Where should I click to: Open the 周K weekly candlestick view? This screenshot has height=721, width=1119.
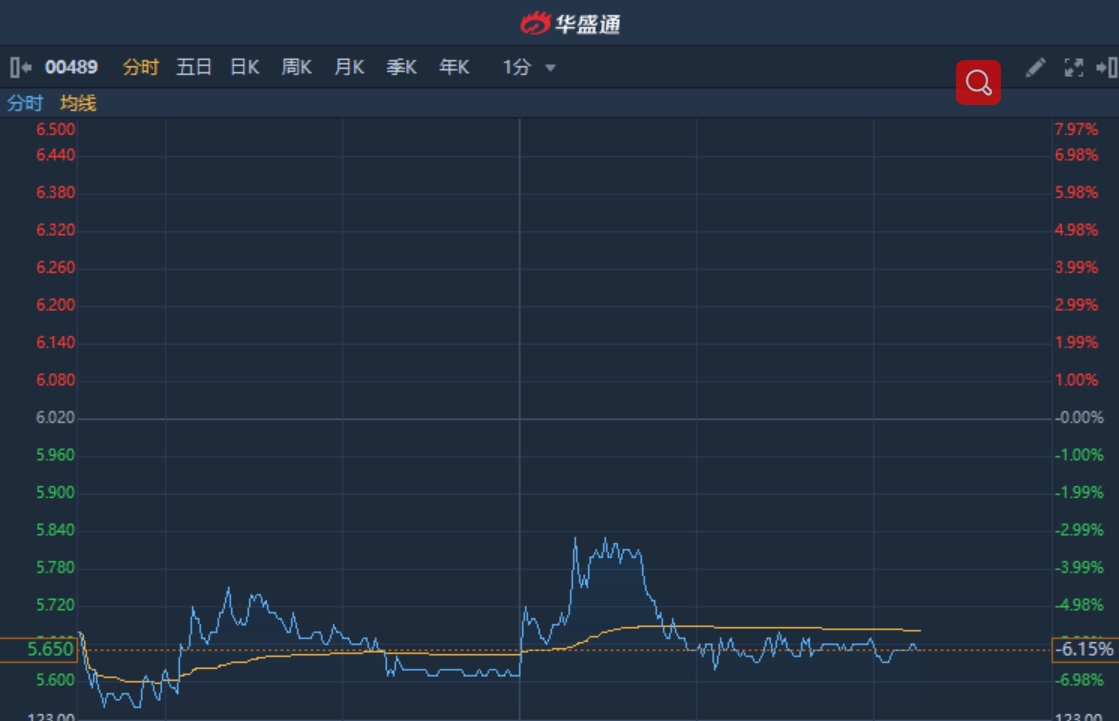click(297, 68)
